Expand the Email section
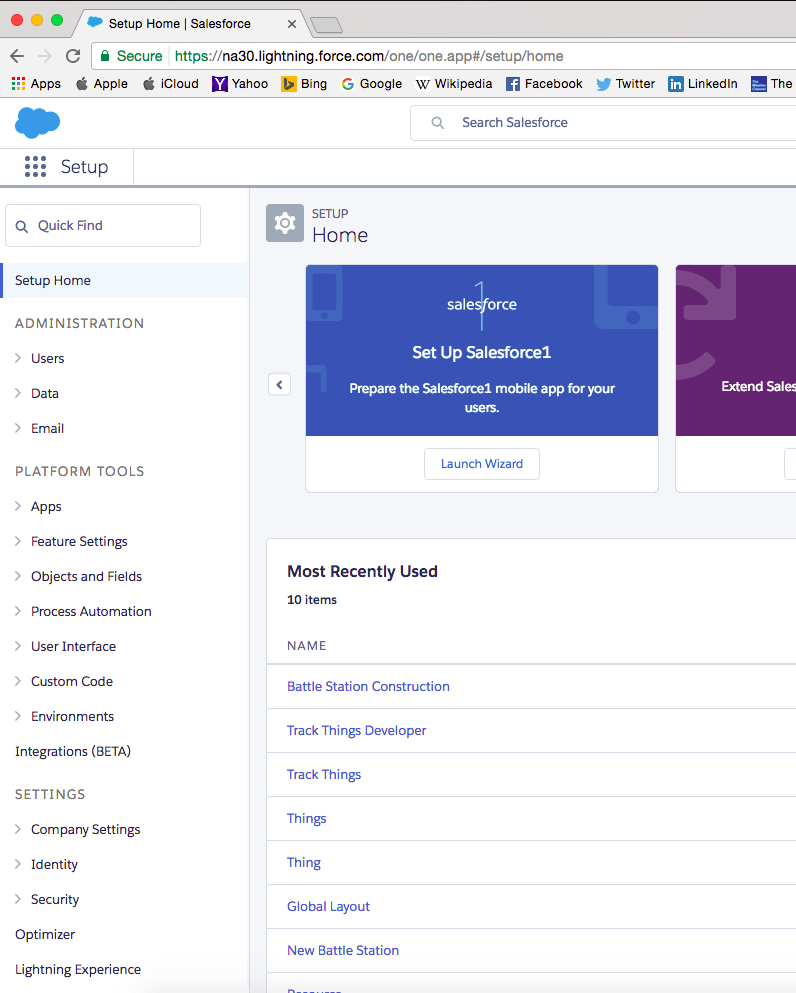This screenshot has width=796, height=993. pos(18,428)
